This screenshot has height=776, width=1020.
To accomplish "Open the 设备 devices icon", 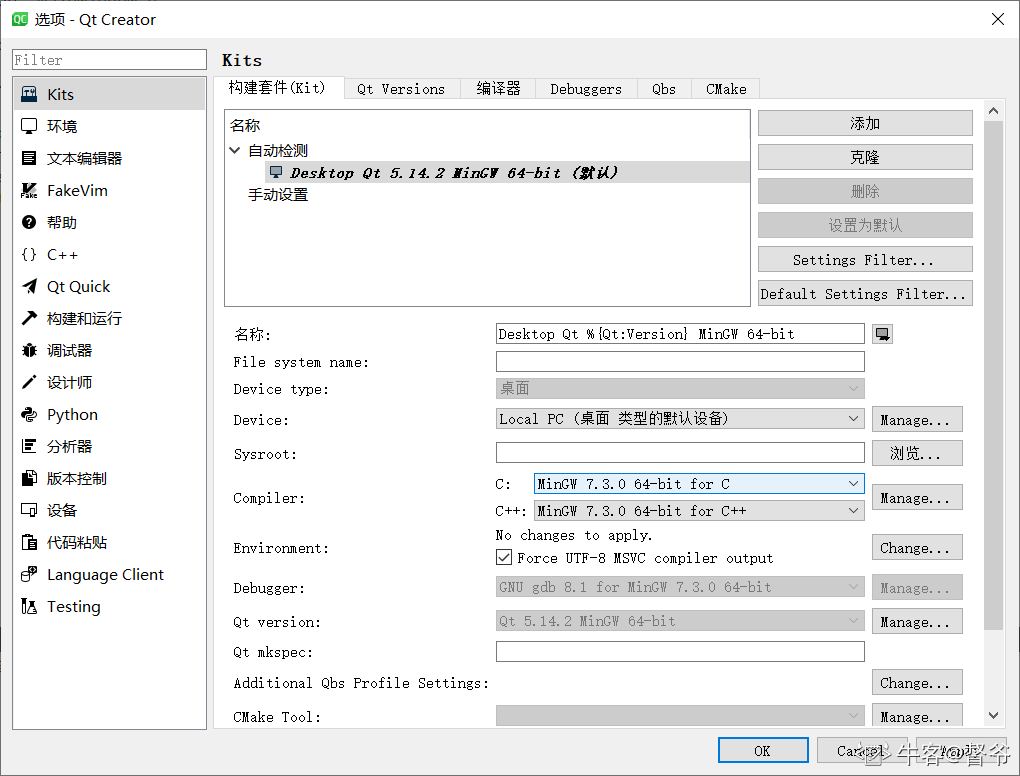I will coord(29,511).
